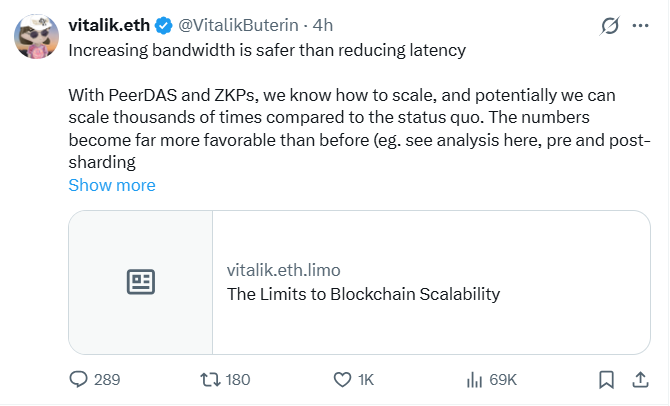Like the tweet with the heart icon

coord(342,379)
